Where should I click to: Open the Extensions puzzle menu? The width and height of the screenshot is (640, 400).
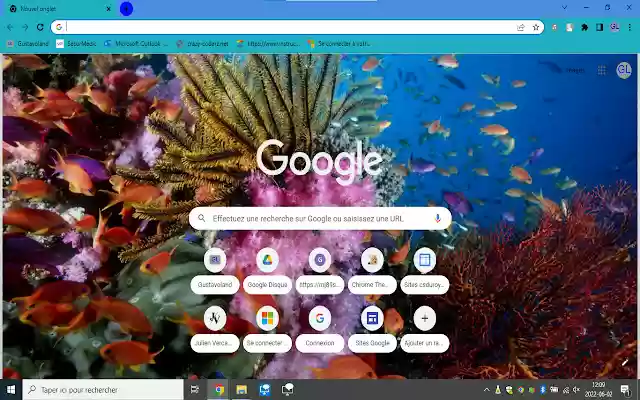coord(584,27)
